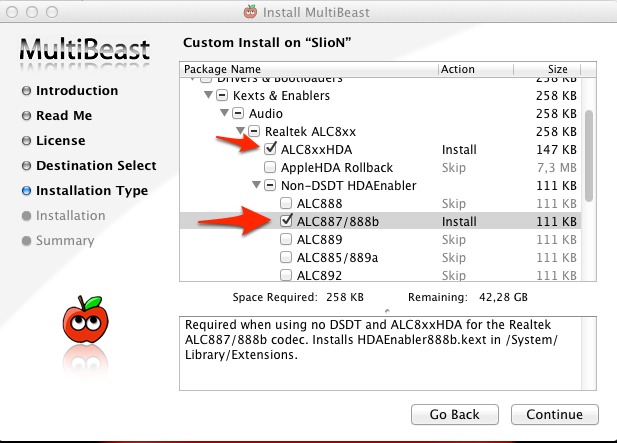The image size is (617, 443).
Task: Uncheck the ALC8xxHDA checkbox
Action: tap(270, 149)
